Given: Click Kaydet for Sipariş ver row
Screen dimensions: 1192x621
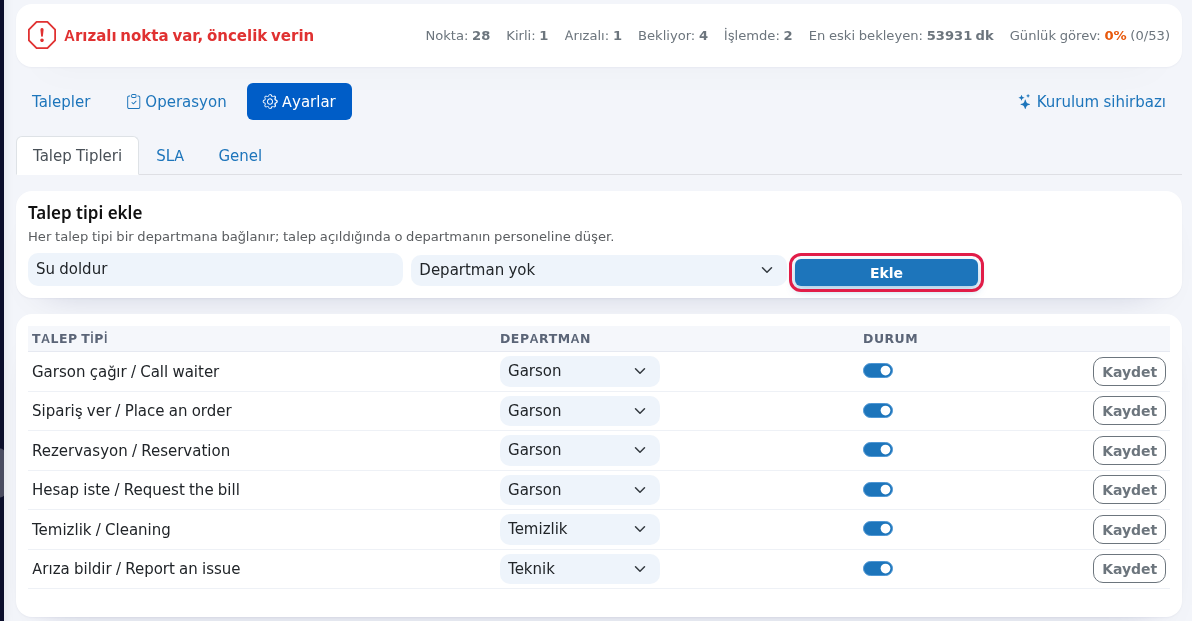Looking at the screenshot, I should coord(1129,411).
